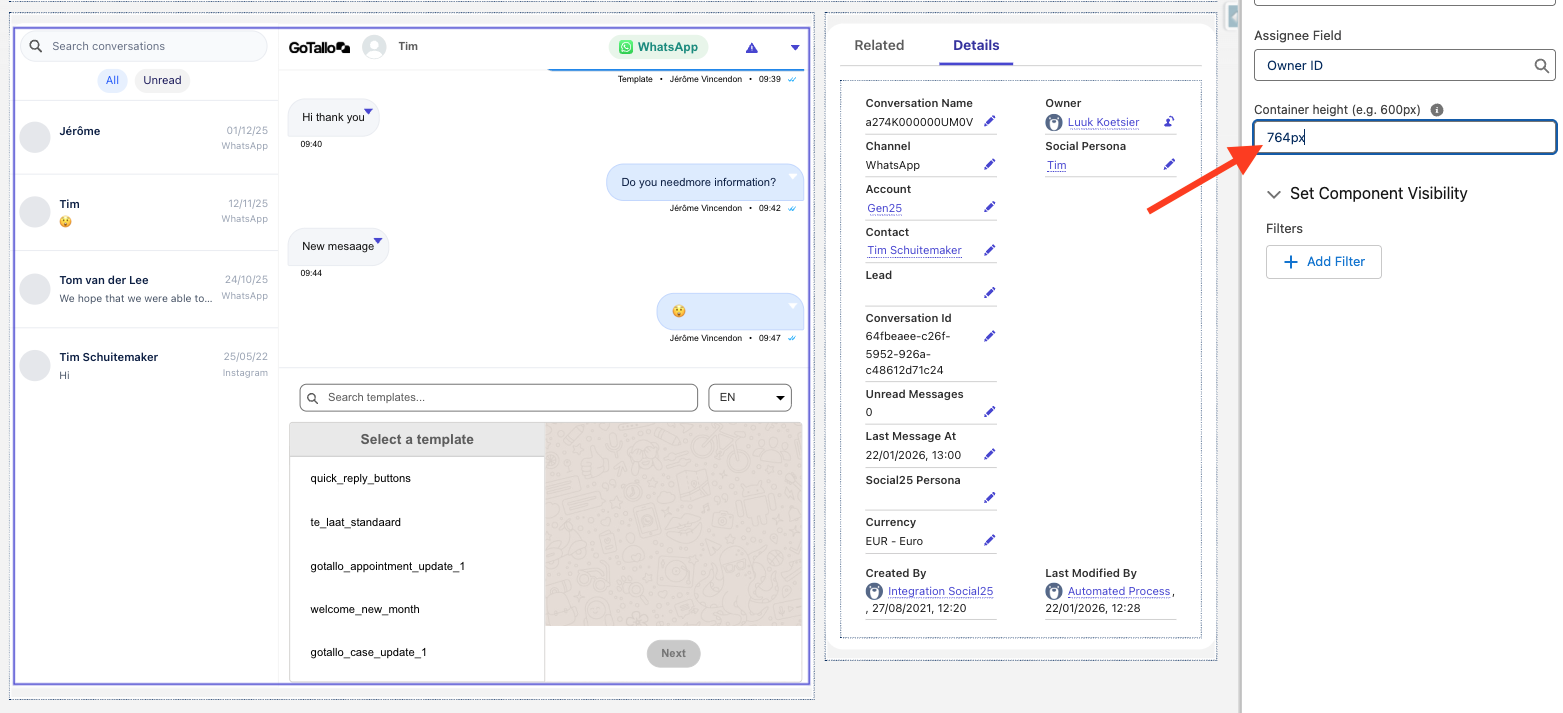1563x713 pixels.
Task: Click the pencil icon beside Channel WhatsApp
Action: pos(989,163)
